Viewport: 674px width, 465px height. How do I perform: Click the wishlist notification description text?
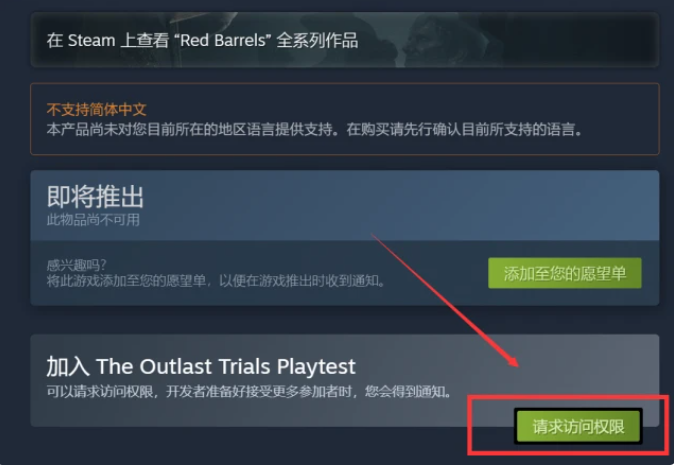pyautogui.click(x=215, y=281)
